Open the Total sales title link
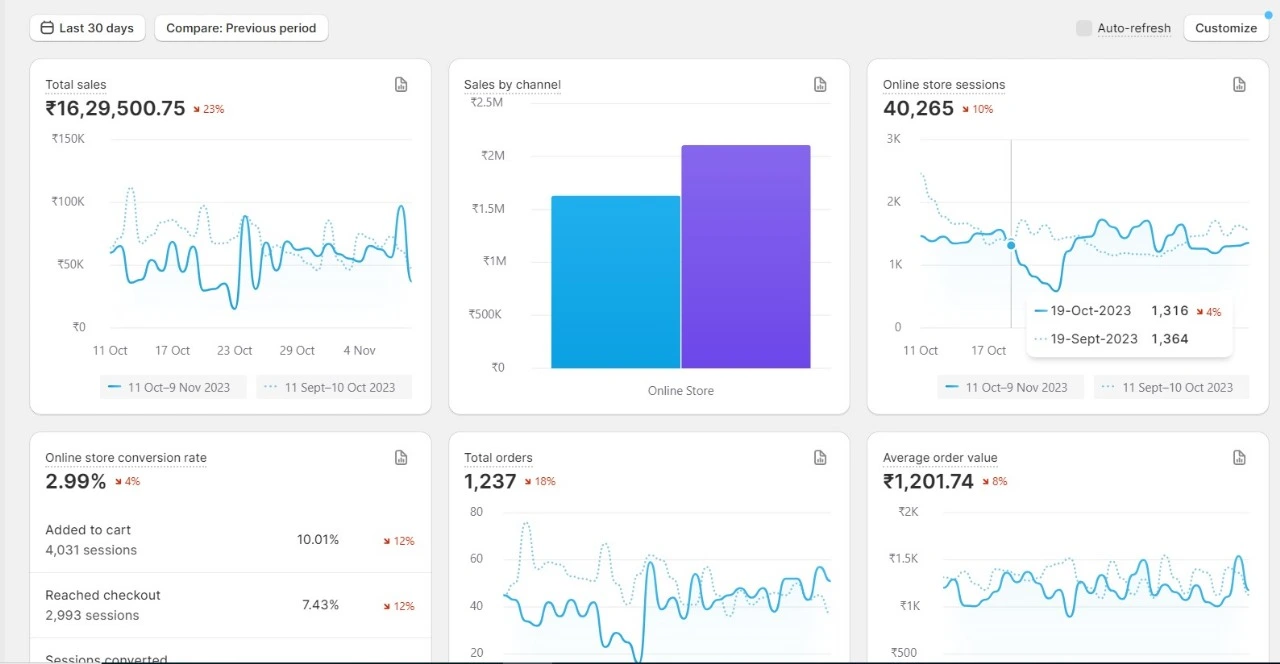Screen dimensions: 1280x664 (x=76, y=85)
